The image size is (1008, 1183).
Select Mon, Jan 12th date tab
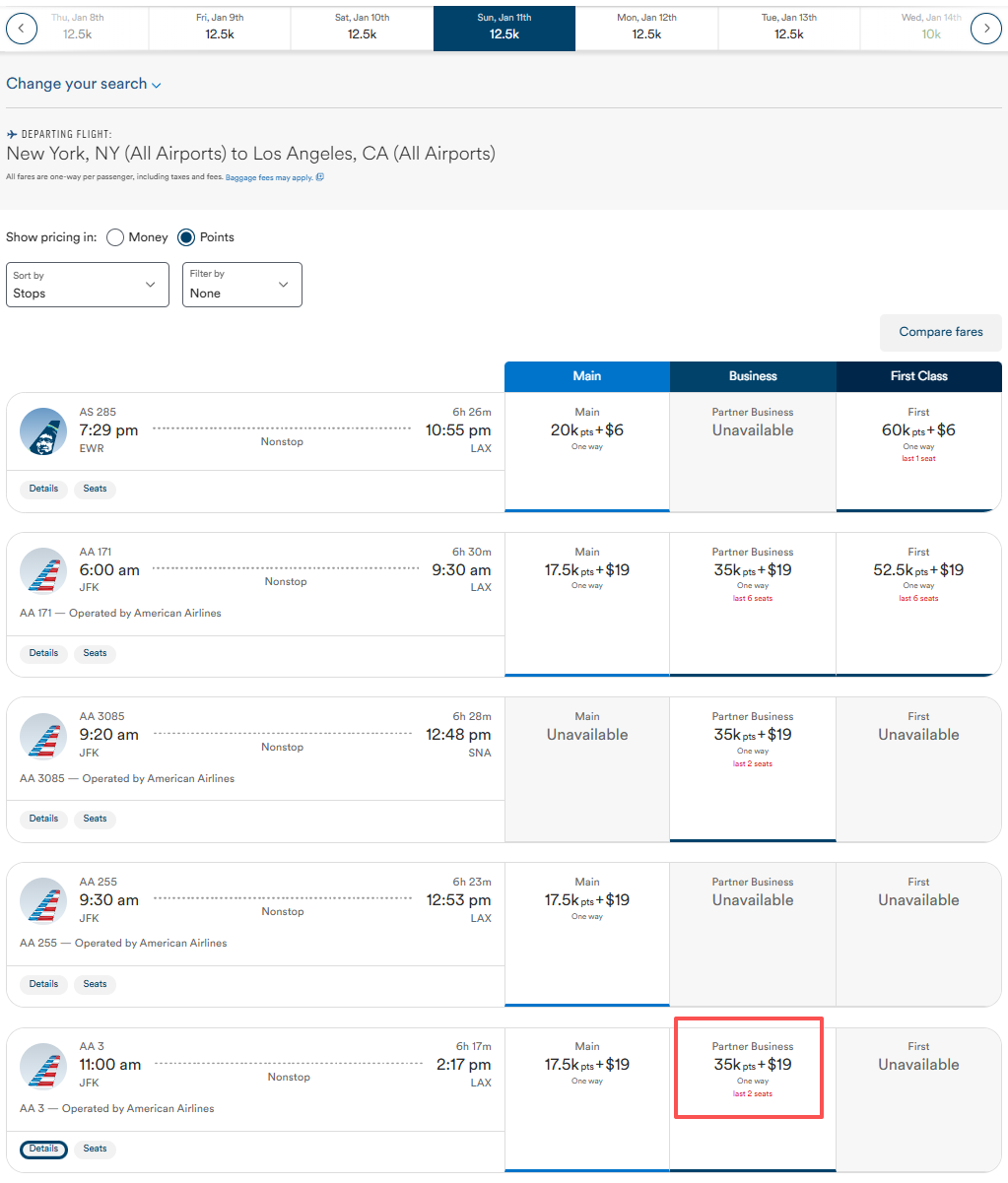[646, 27]
